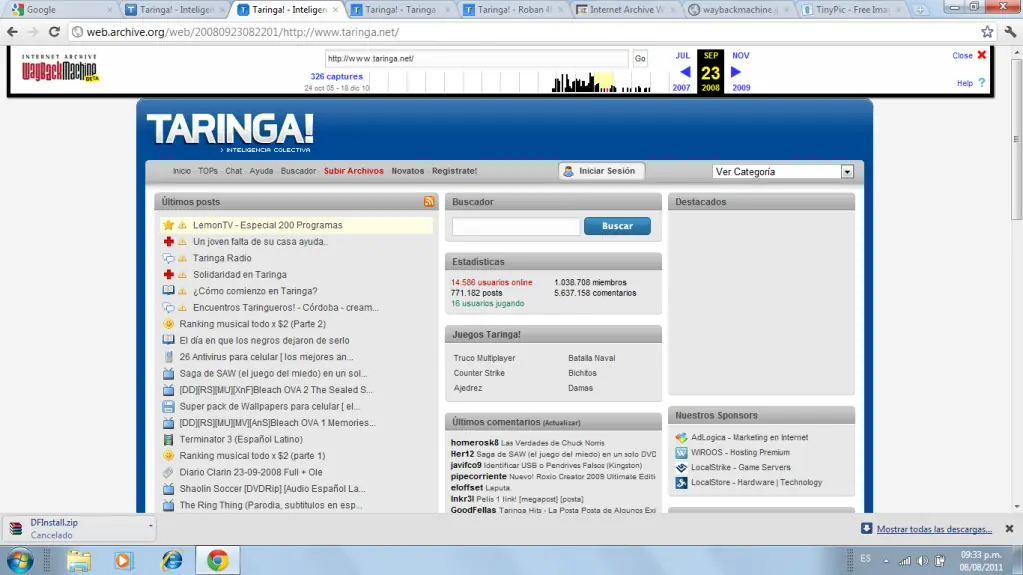Open Internet Explorer from the taskbar
Viewport: 1023px width, 575px height.
click(172, 561)
